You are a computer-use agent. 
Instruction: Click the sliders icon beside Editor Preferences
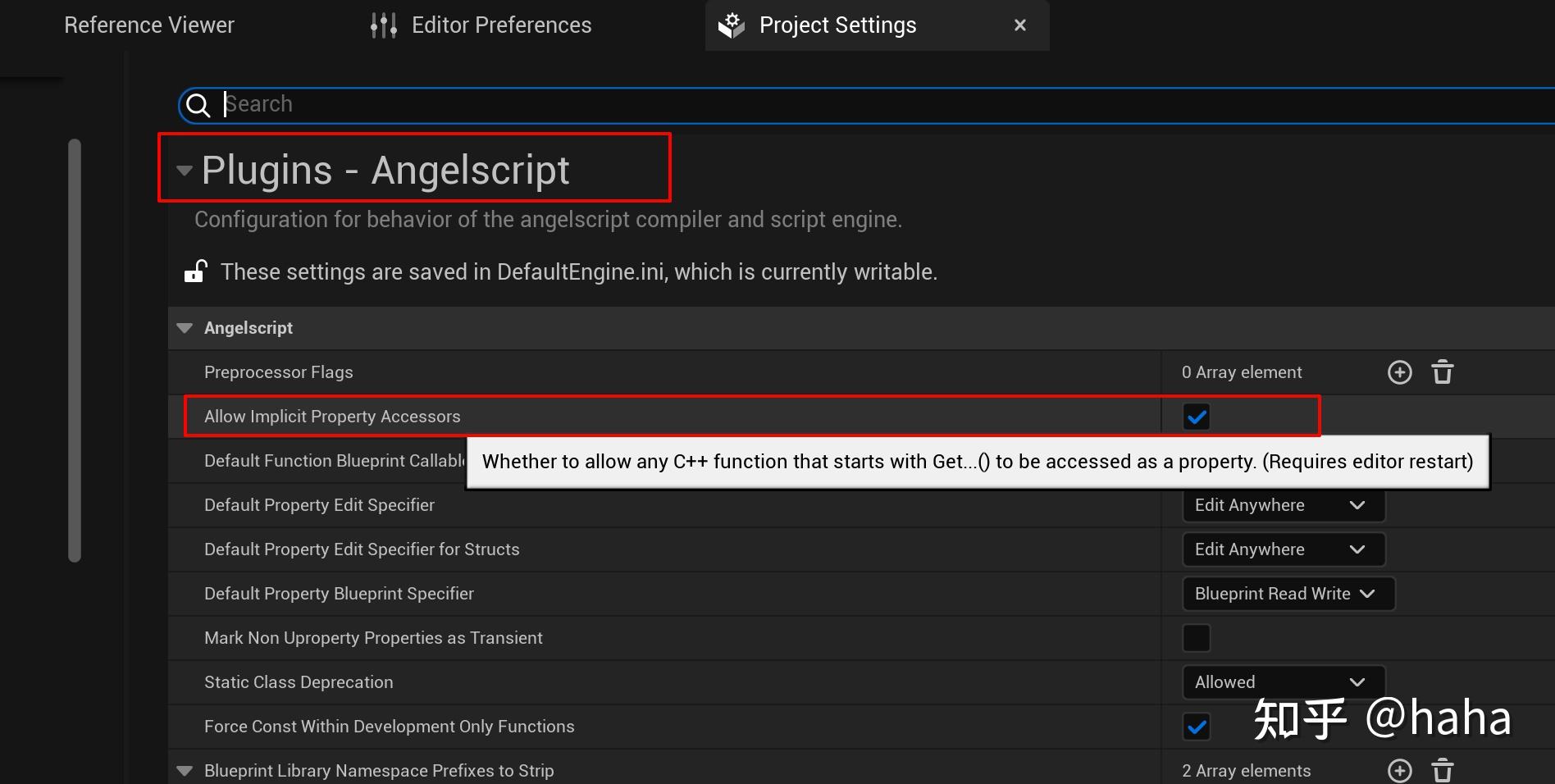pos(382,25)
